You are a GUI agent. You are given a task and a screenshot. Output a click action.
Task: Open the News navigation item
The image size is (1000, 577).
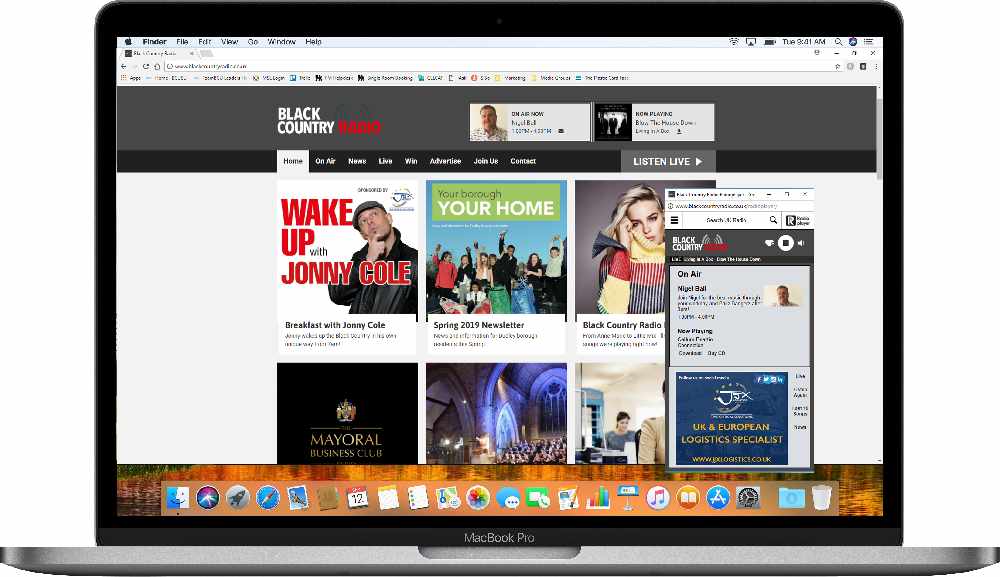[357, 161]
